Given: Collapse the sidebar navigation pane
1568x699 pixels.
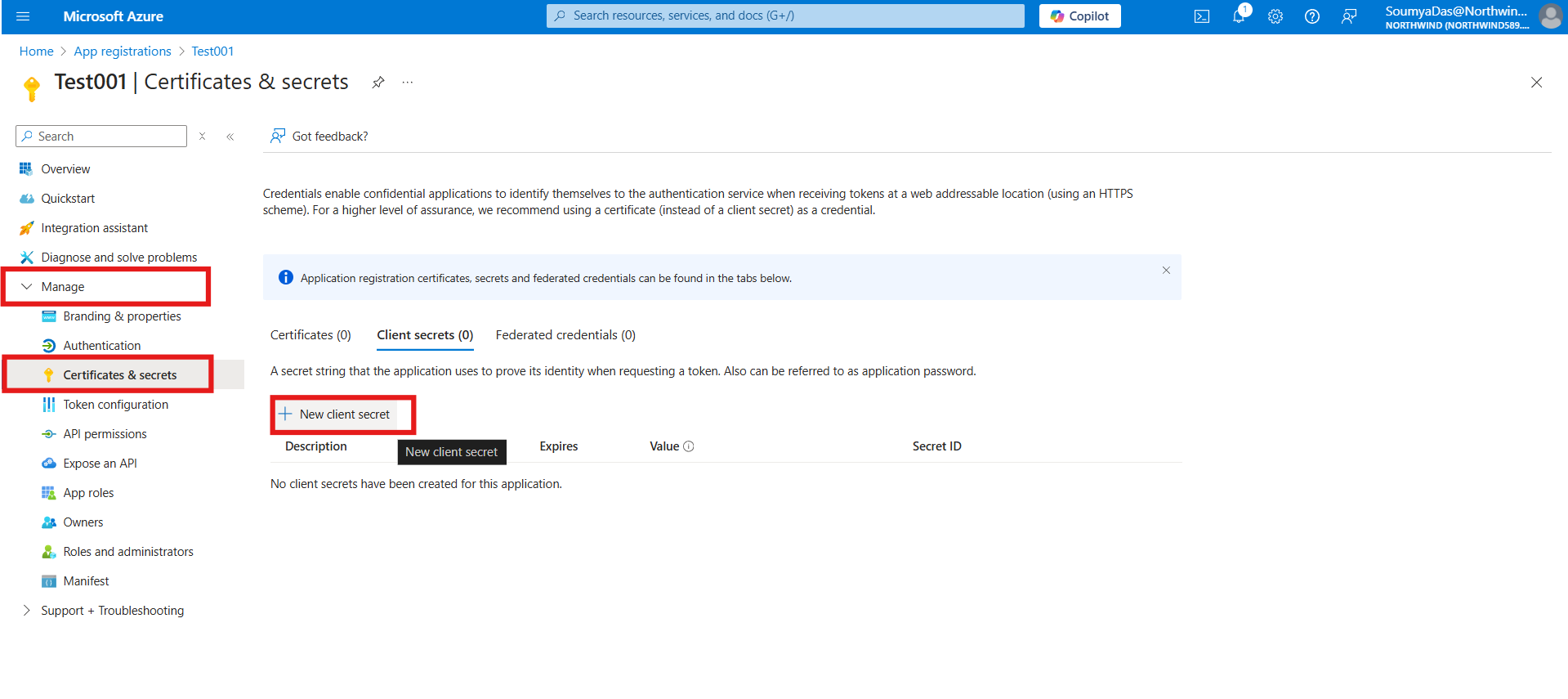Looking at the screenshot, I should [230, 137].
